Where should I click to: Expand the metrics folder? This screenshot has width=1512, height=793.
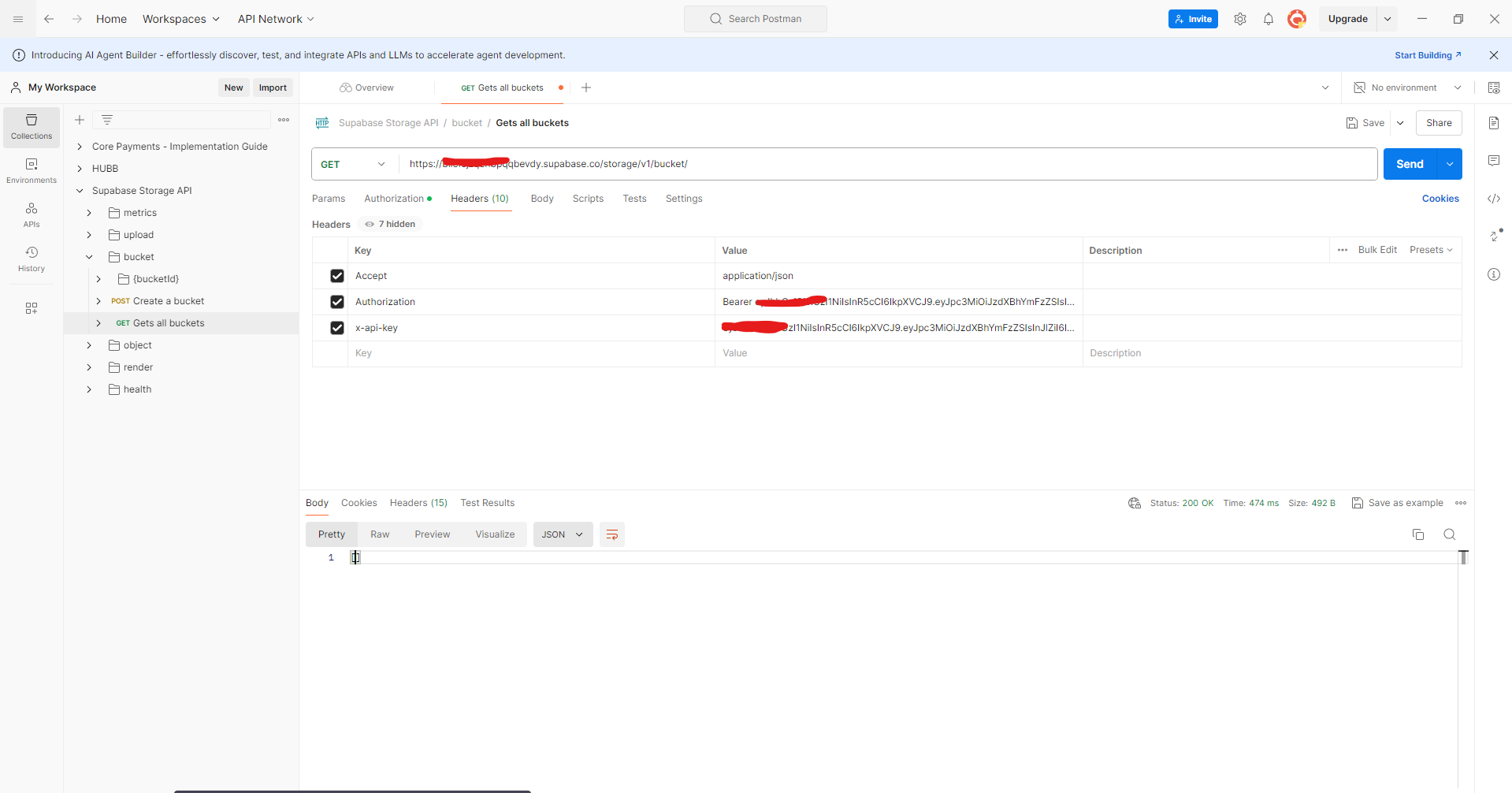pyautogui.click(x=89, y=213)
